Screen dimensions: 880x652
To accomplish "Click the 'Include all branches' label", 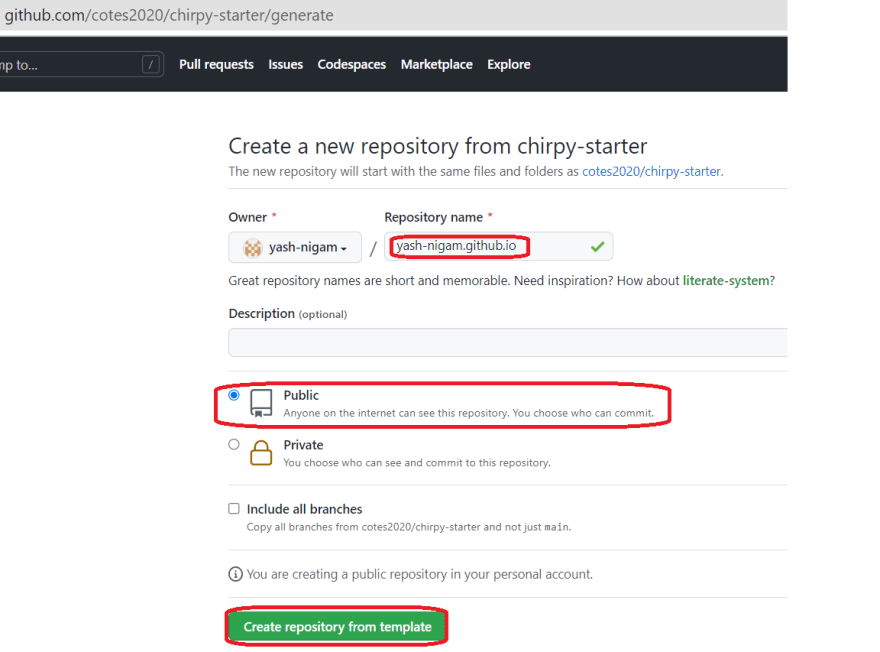I will (304, 509).
